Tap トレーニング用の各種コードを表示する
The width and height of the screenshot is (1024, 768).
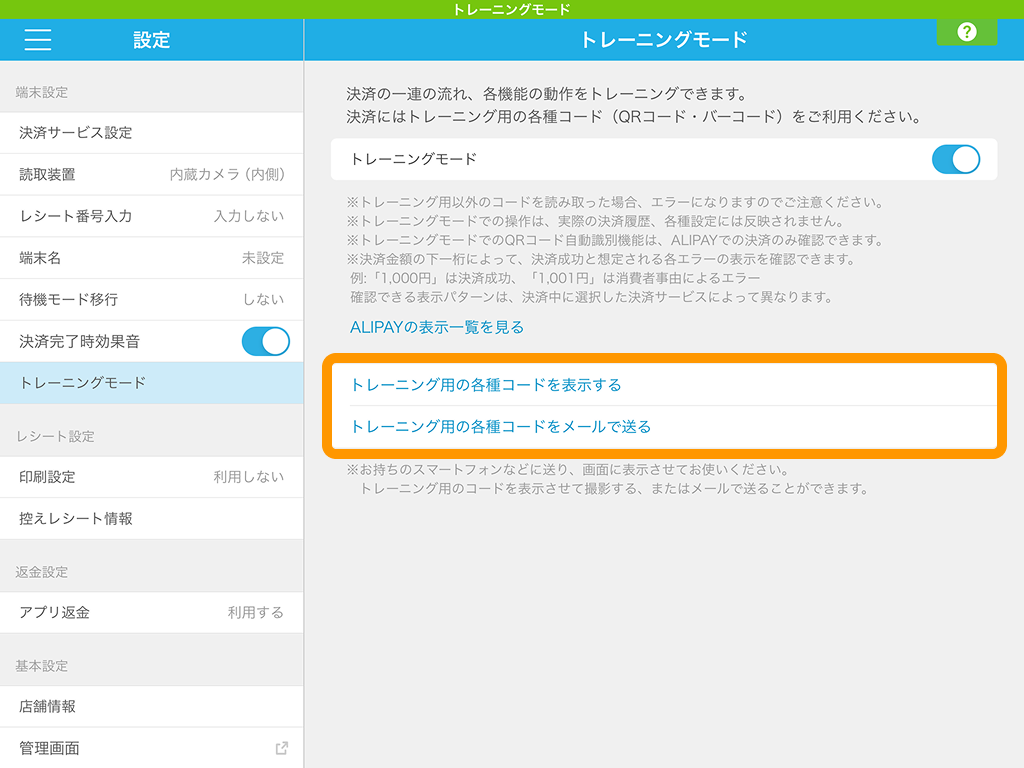(x=486, y=385)
